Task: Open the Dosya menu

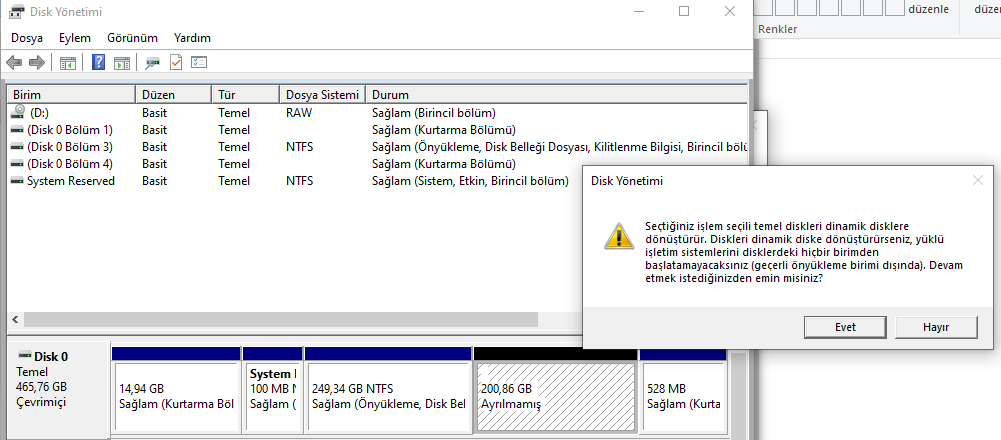Action: [x=27, y=38]
